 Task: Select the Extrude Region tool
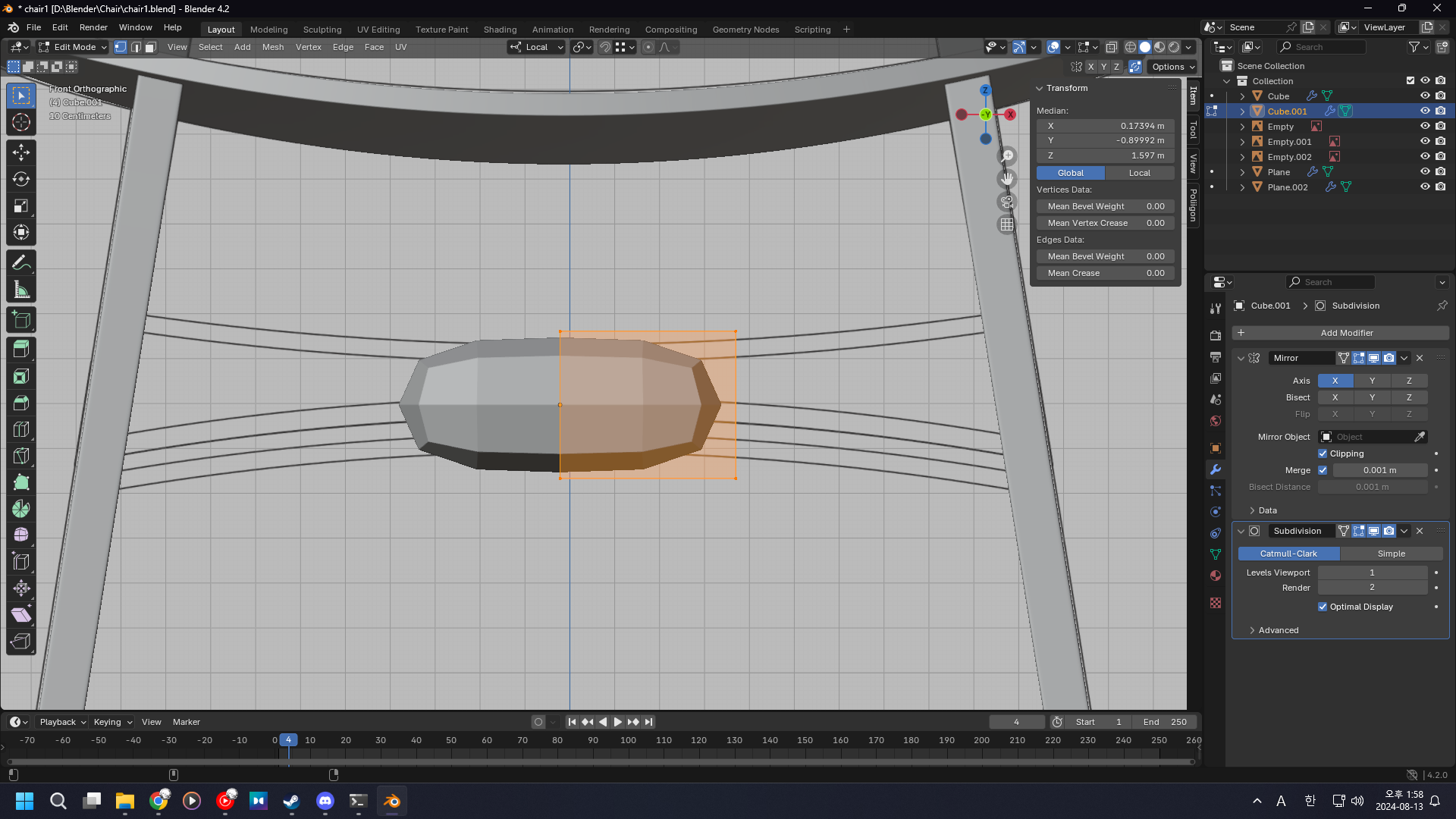(x=21, y=349)
